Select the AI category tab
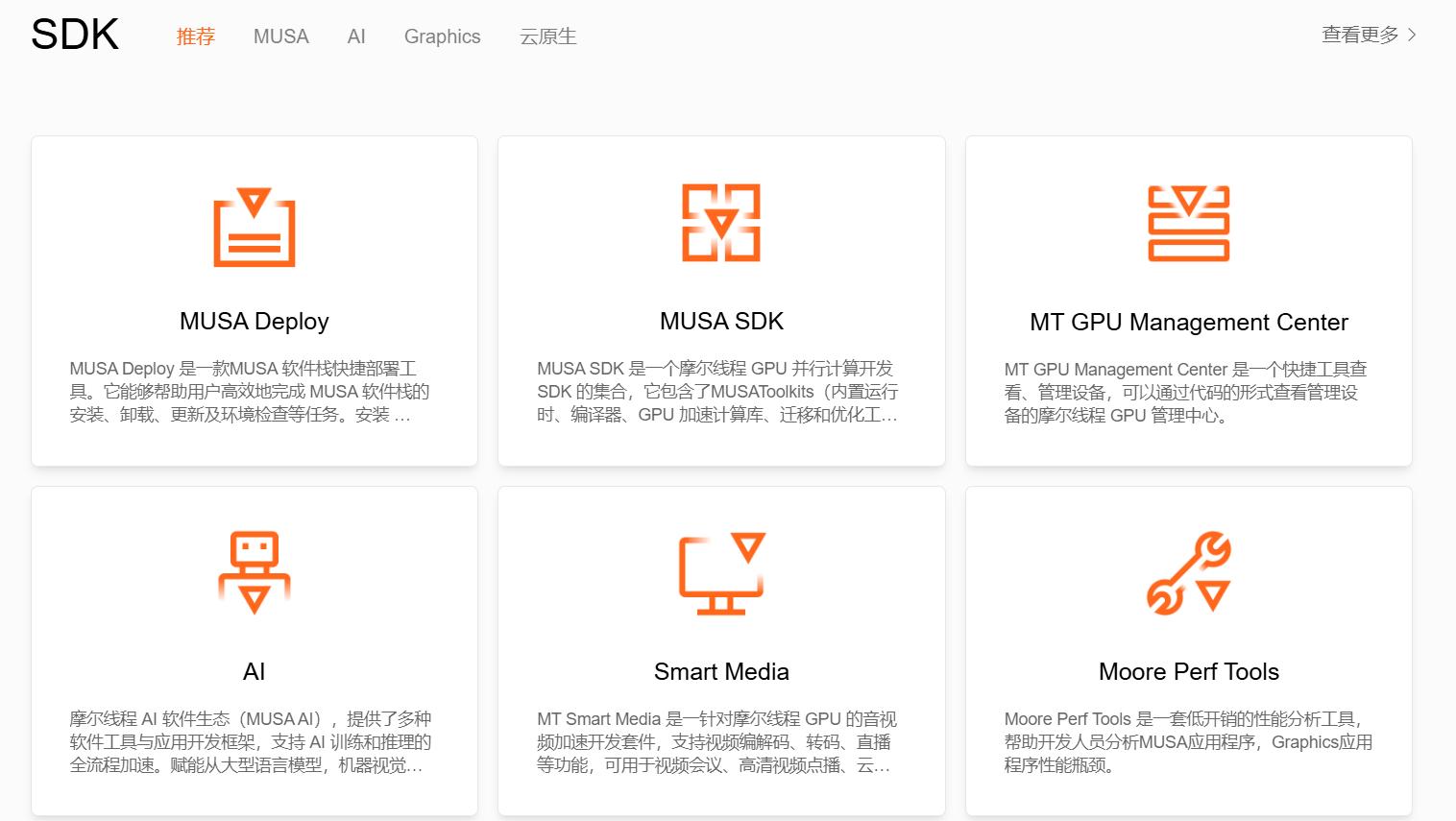The height and width of the screenshot is (821, 1456). click(x=356, y=36)
